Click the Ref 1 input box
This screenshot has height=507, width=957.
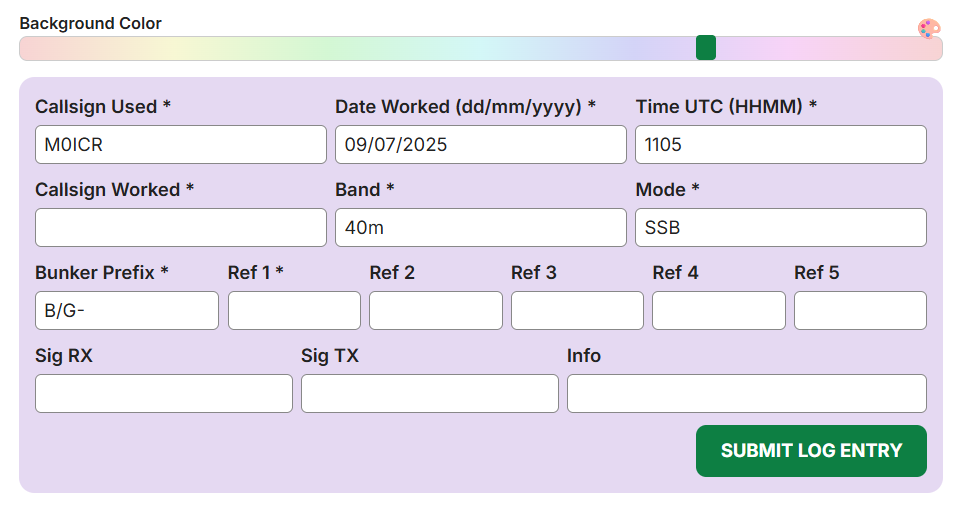[294, 311]
